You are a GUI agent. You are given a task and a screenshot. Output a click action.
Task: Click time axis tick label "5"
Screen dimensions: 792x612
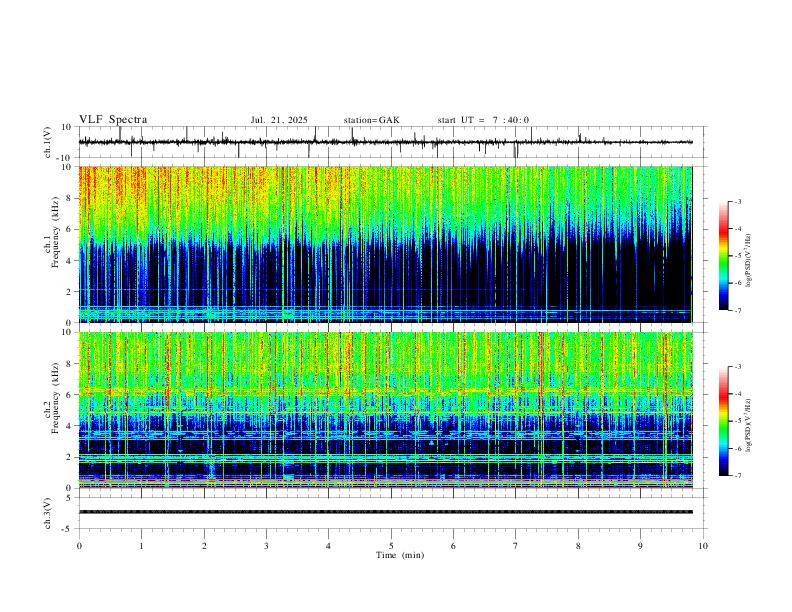[391, 546]
